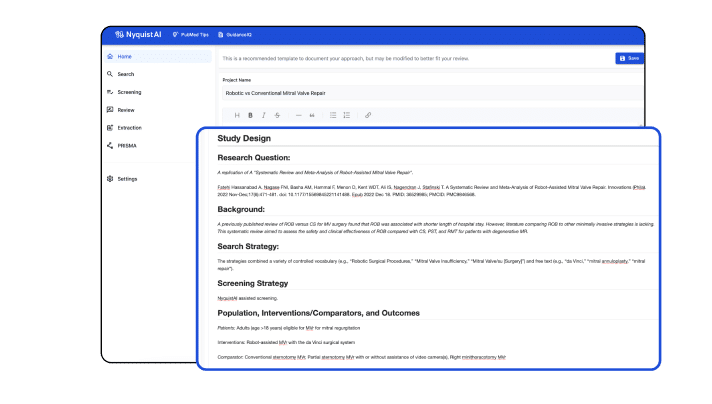Image resolution: width=712 pixels, height=404 pixels.
Task: Navigate to Extraction in the sidebar
Action: coord(130,128)
